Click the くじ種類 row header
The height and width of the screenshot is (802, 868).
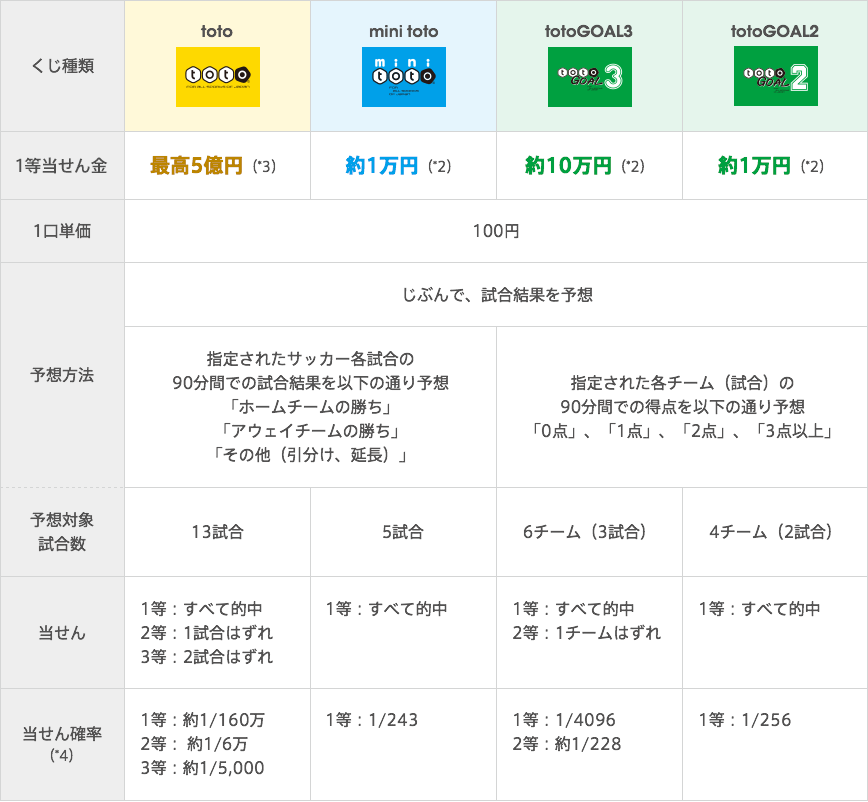click(x=62, y=66)
